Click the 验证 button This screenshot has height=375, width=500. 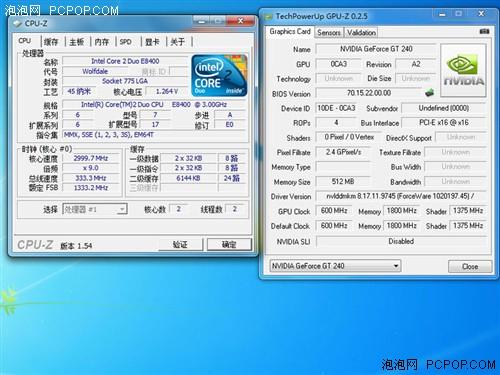coord(180,245)
